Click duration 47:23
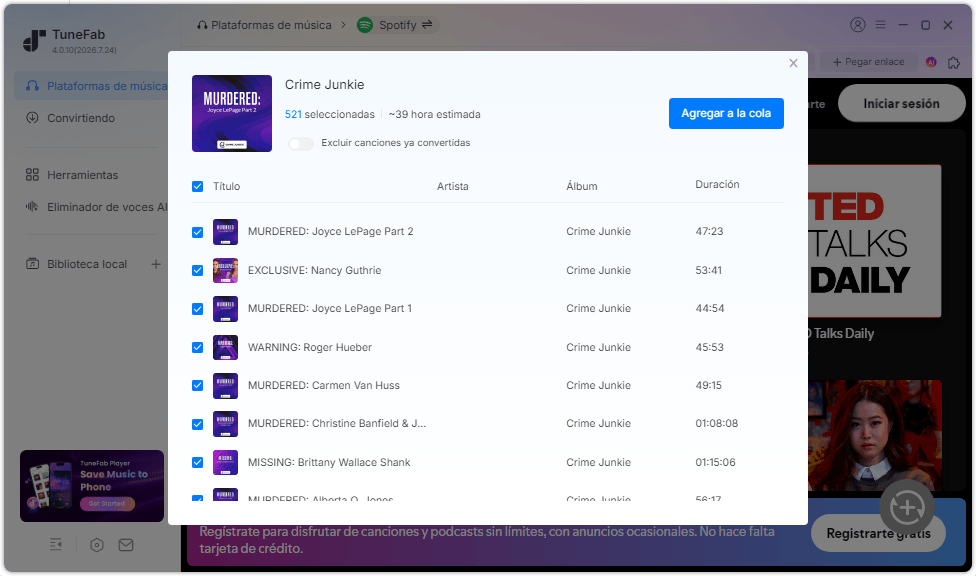This screenshot has height=576, width=976. [709, 231]
